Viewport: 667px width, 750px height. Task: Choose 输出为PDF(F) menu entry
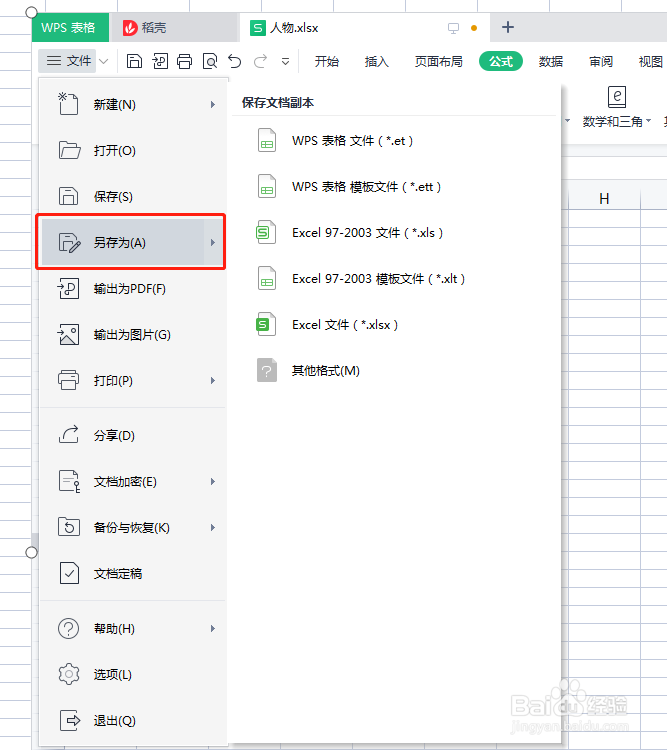click(x=131, y=288)
